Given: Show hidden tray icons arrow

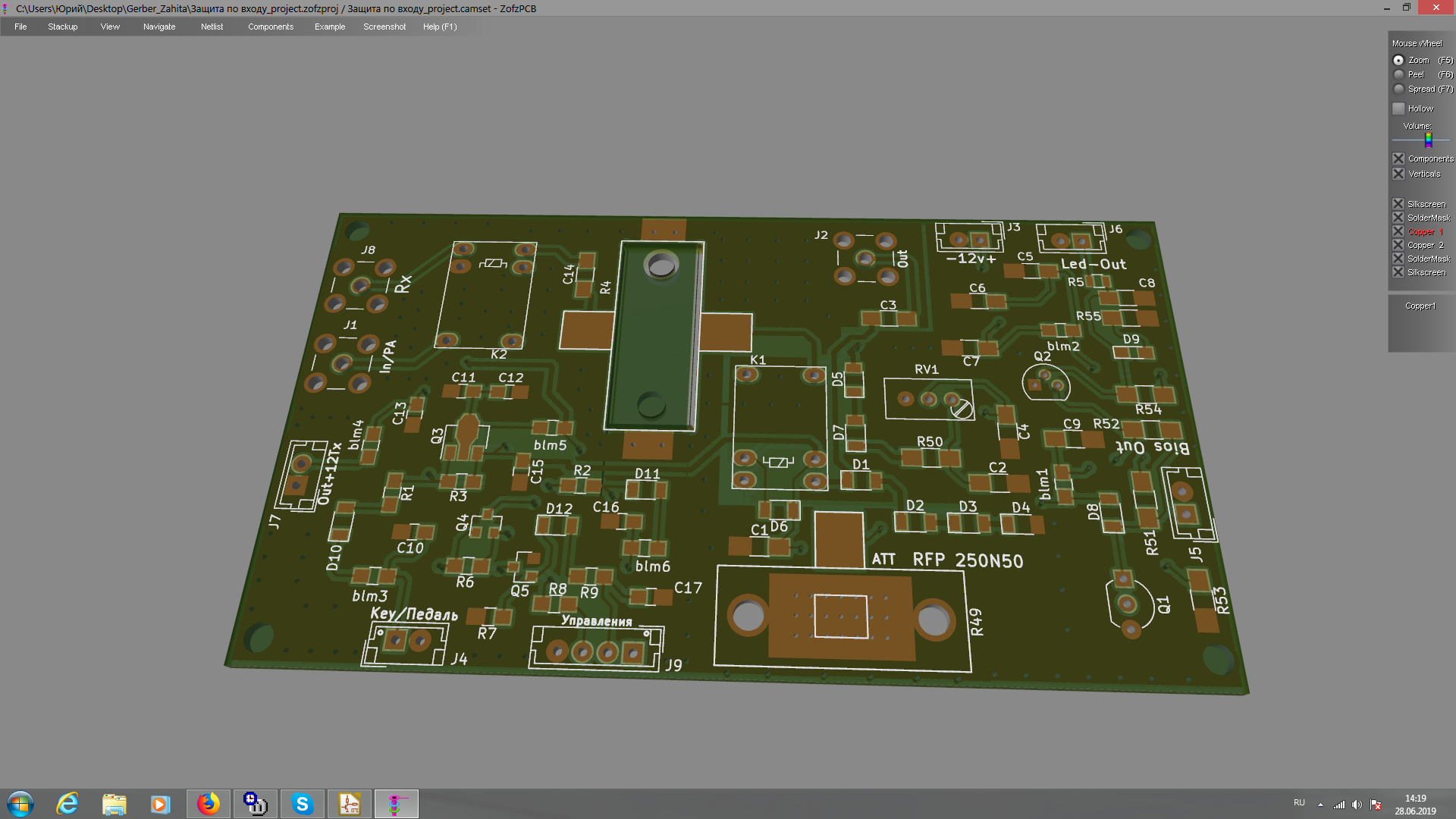Looking at the screenshot, I should pos(1320,805).
